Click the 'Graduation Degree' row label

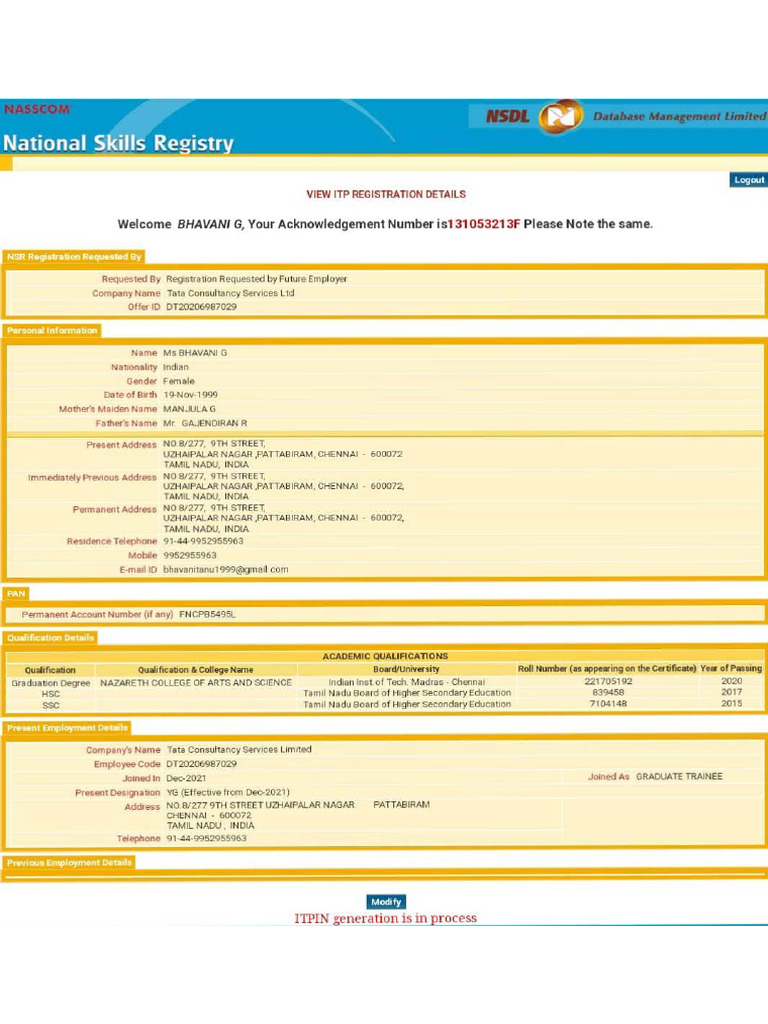pyautogui.click(x=50, y=683)
